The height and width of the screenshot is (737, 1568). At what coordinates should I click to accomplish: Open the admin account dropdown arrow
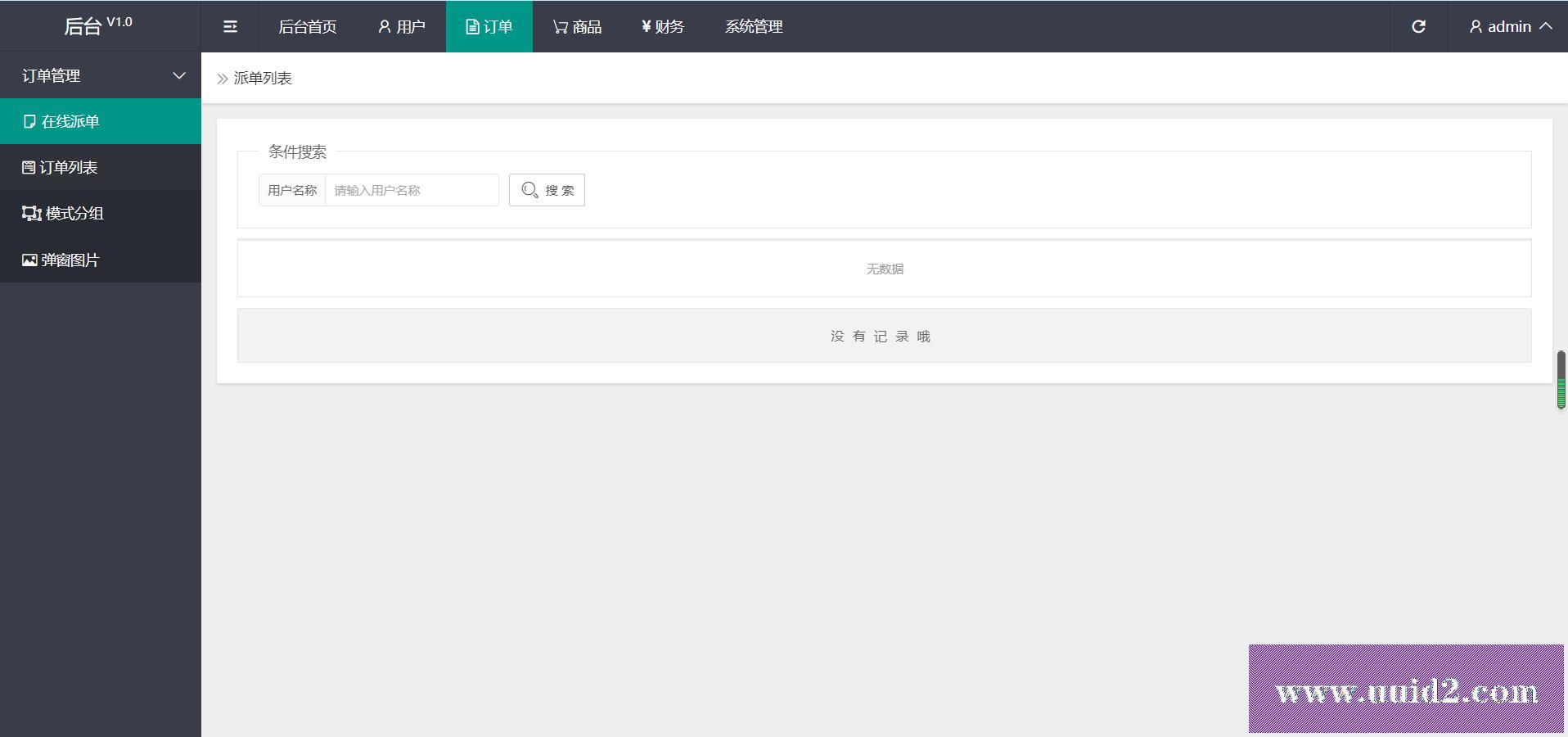(x=1546, y=26)
